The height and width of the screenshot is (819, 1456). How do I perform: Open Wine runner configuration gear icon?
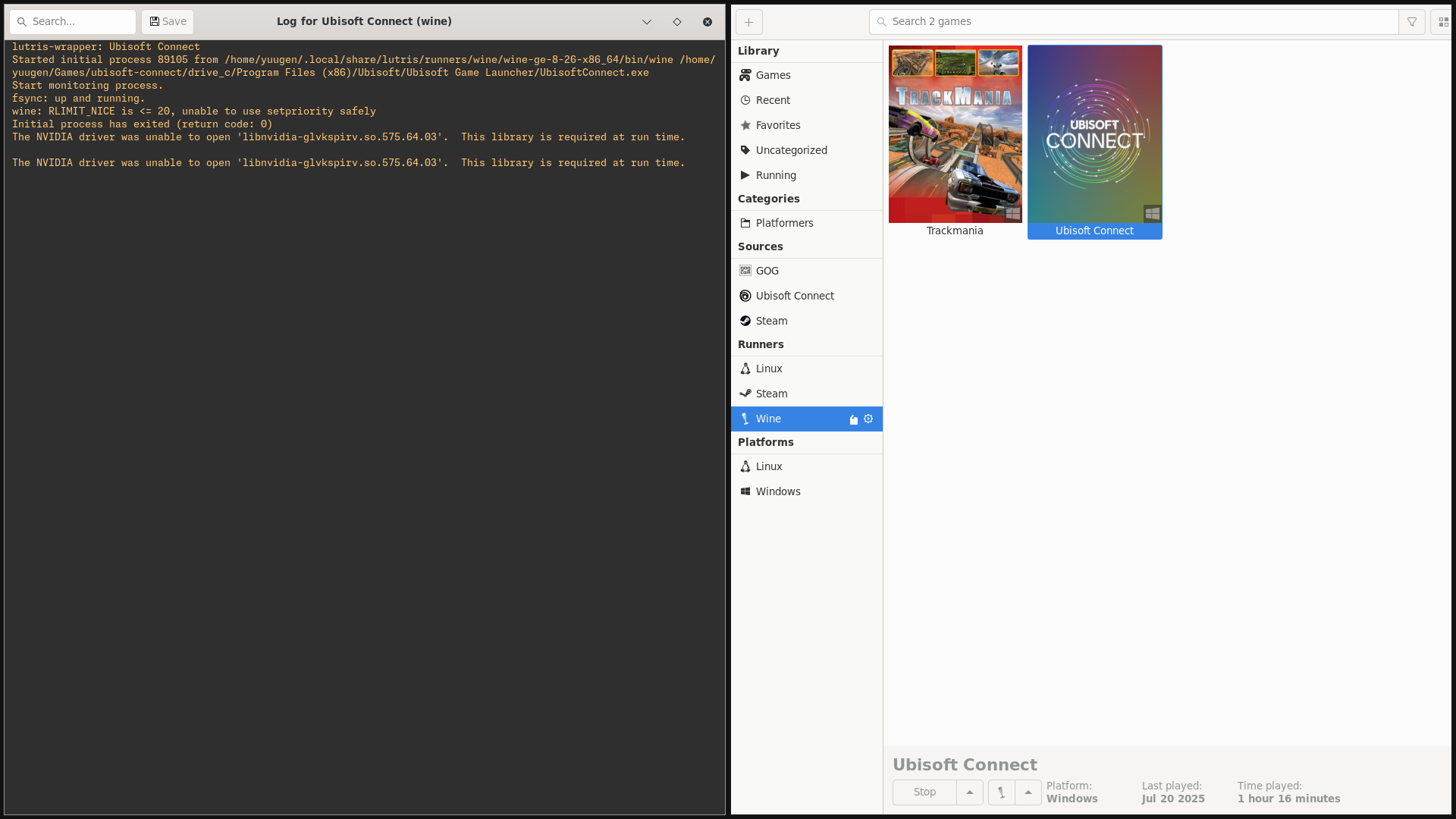pos(868,419)
